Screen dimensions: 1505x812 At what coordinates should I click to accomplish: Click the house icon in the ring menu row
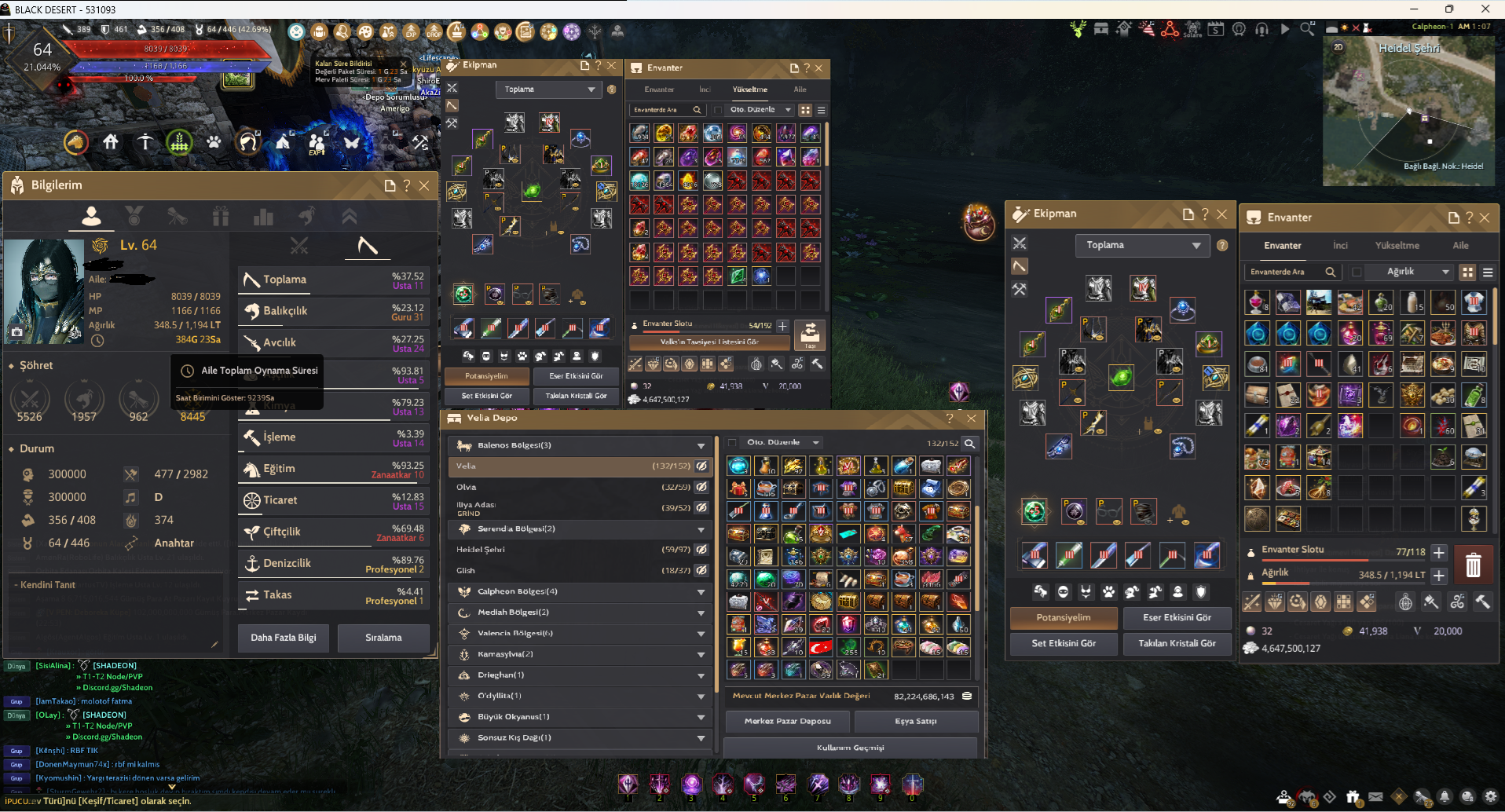point(111,142)
